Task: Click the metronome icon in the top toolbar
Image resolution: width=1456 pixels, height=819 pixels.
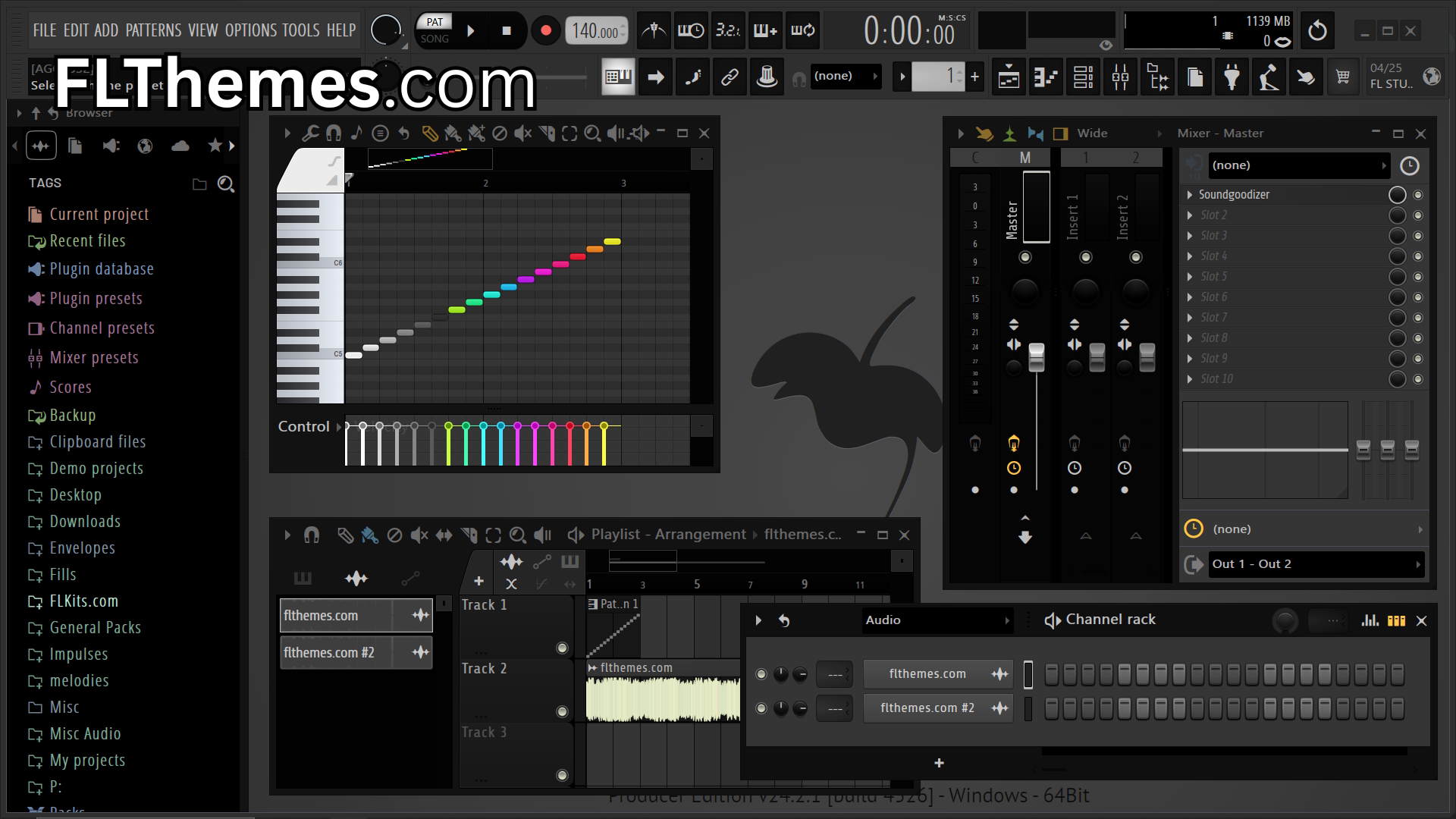Action: 653,31
